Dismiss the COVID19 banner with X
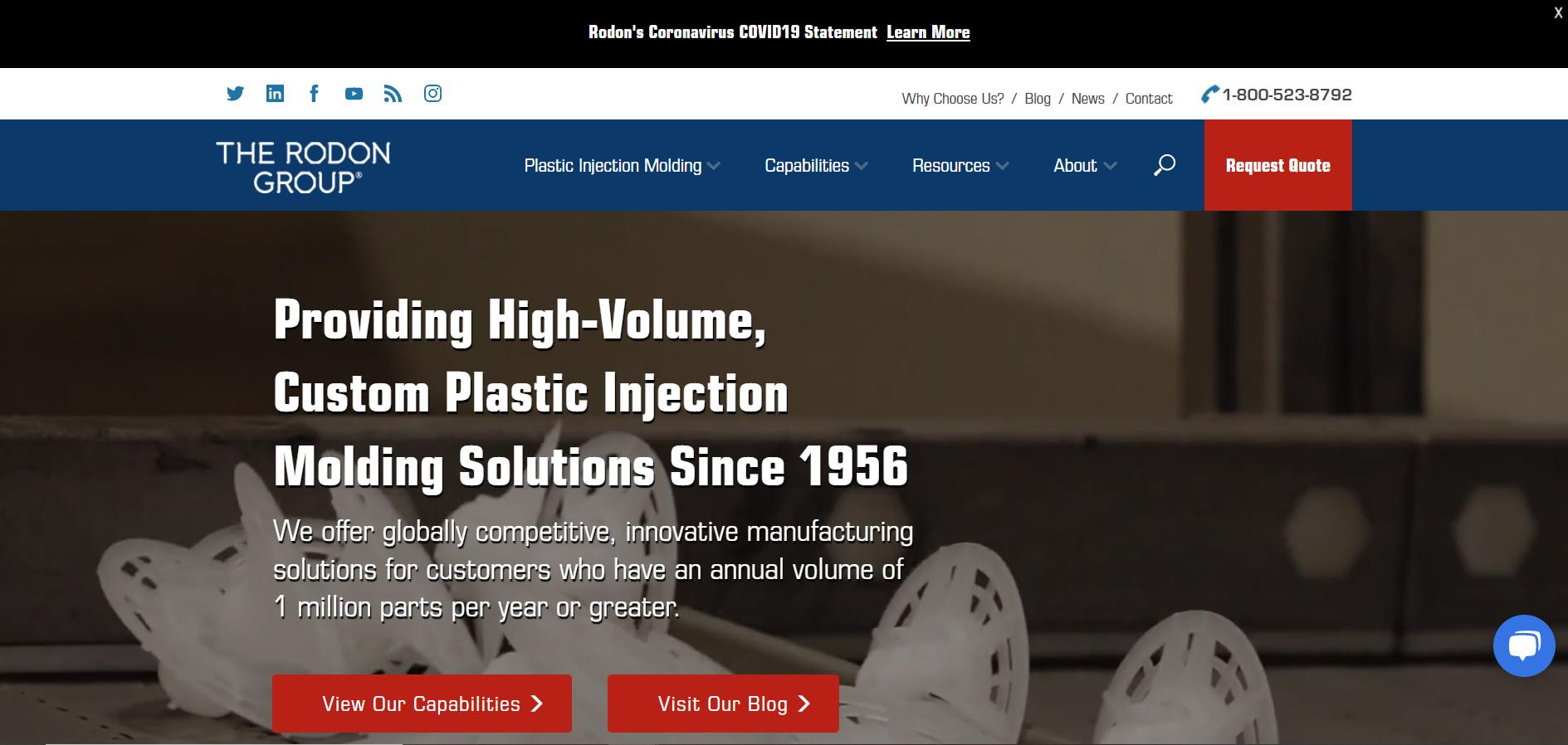 click(x=1558, y=13)
